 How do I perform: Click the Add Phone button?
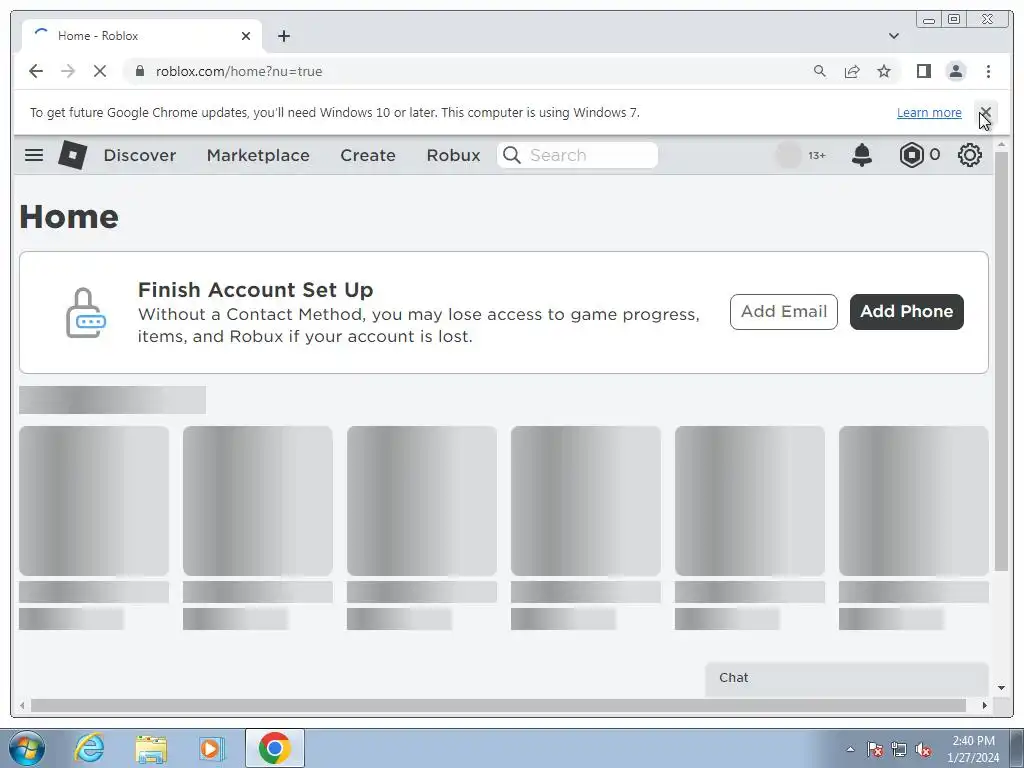point(906,312)
